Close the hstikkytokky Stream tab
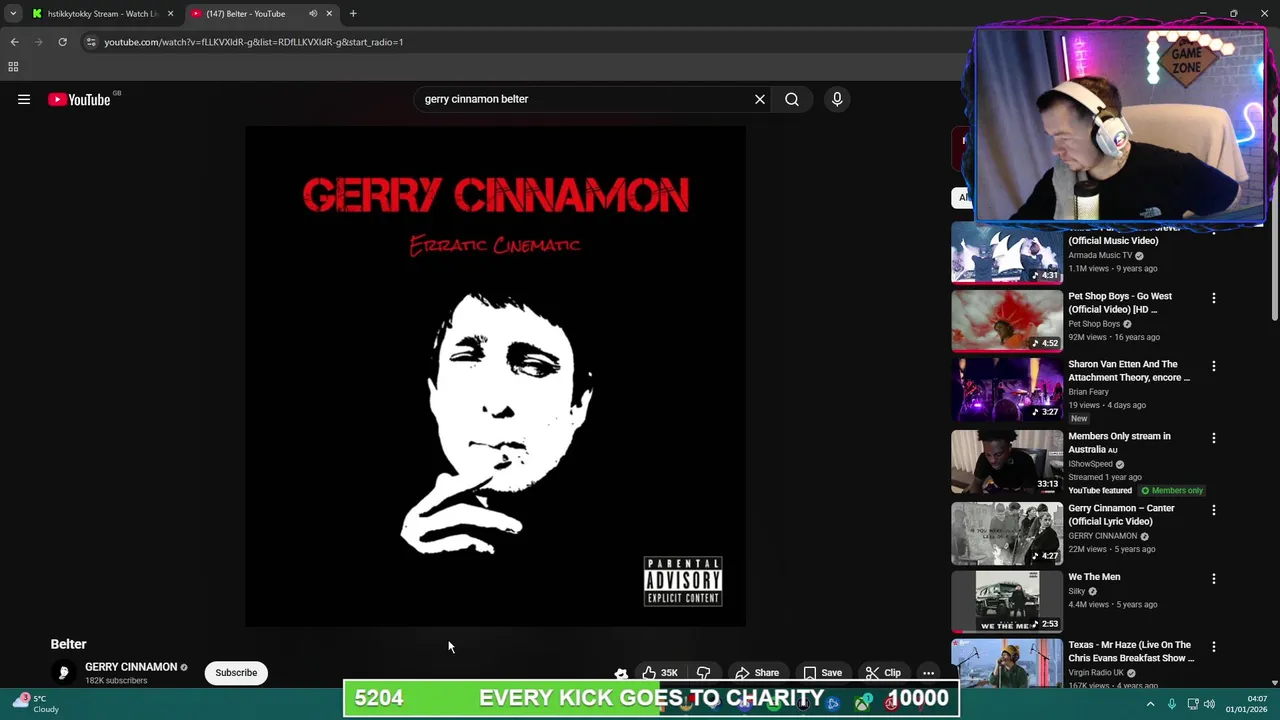 coord(170,14)
